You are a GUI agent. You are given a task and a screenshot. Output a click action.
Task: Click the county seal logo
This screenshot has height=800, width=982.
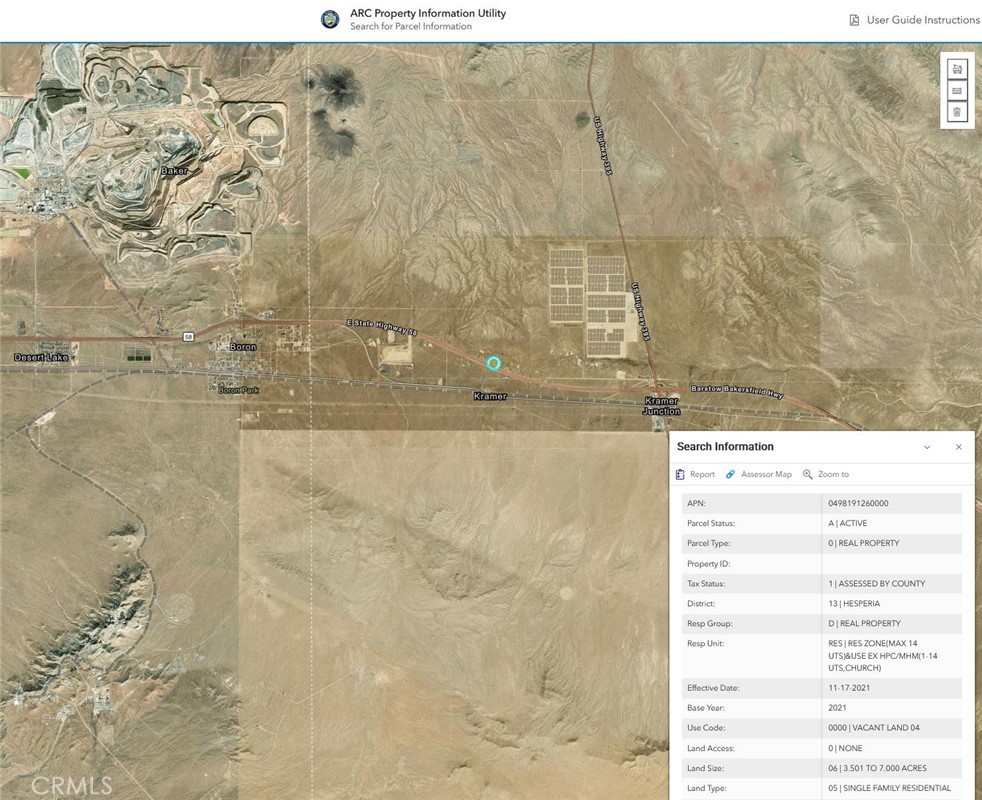click(330, 20)
